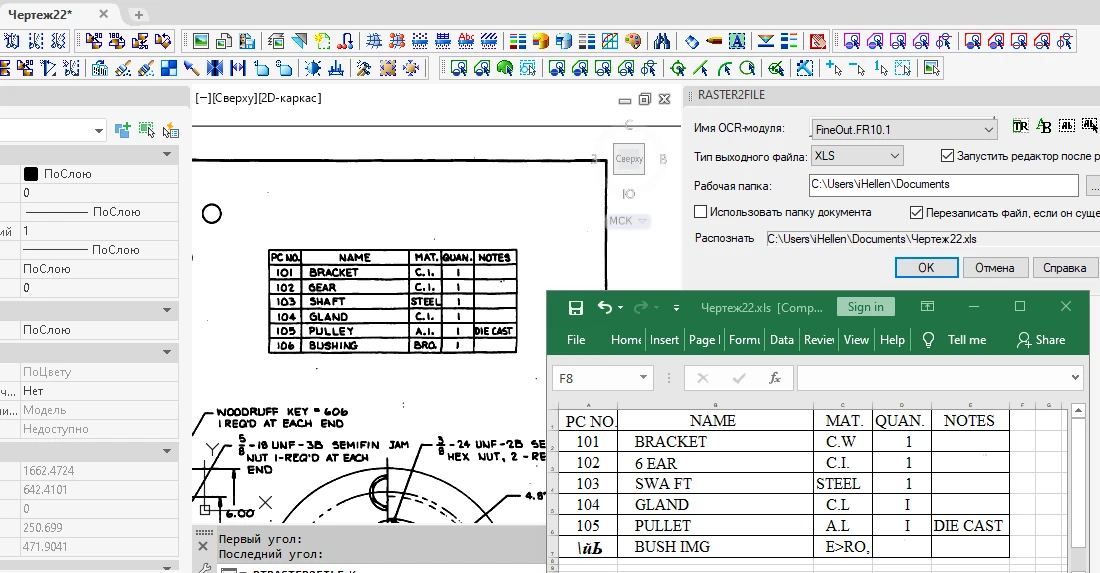Expand the Excel Name Box dropdown at F8

pyautogui.click(x=642, y=378)
